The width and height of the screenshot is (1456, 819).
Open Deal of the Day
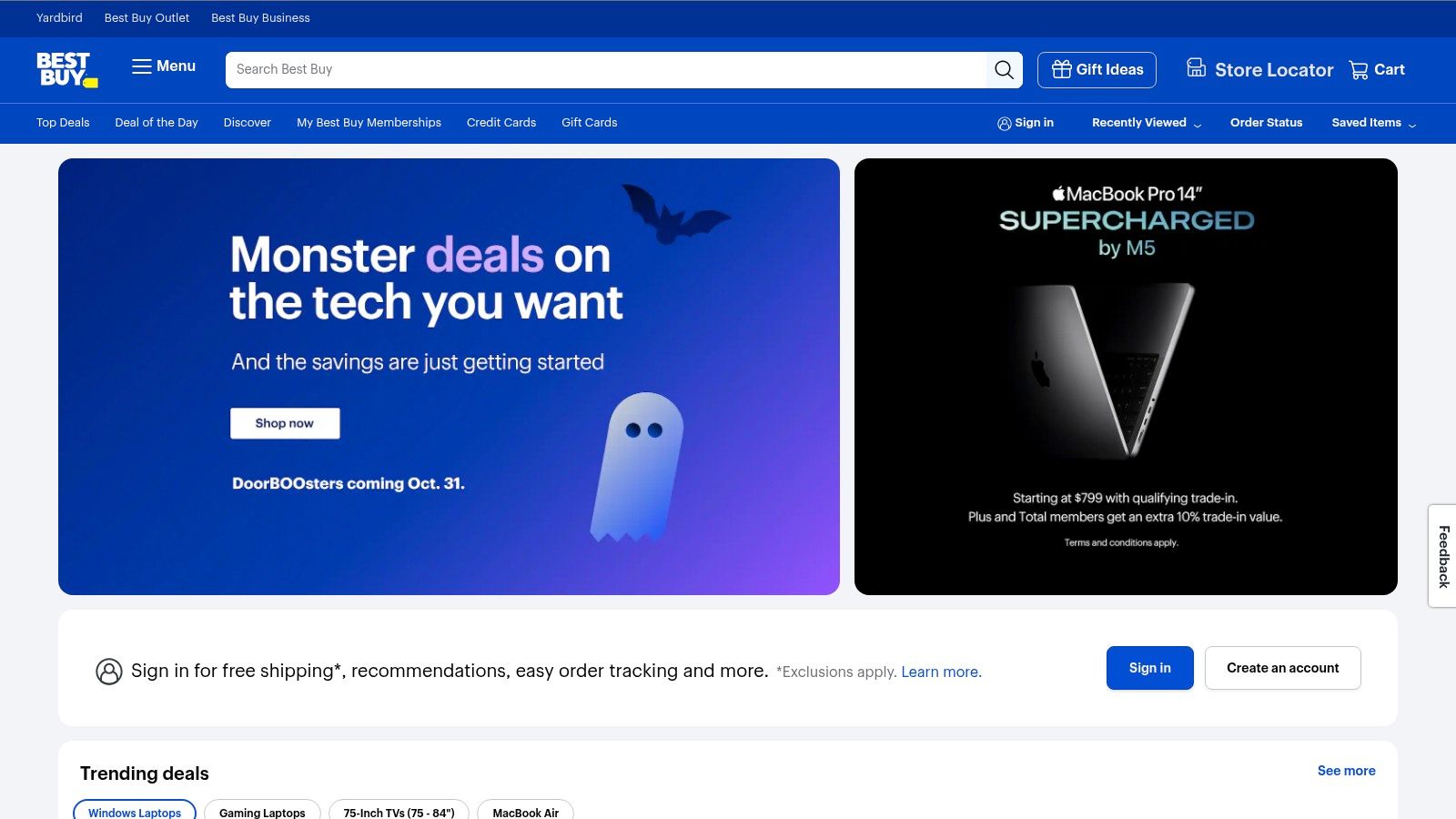pos(157,123)
